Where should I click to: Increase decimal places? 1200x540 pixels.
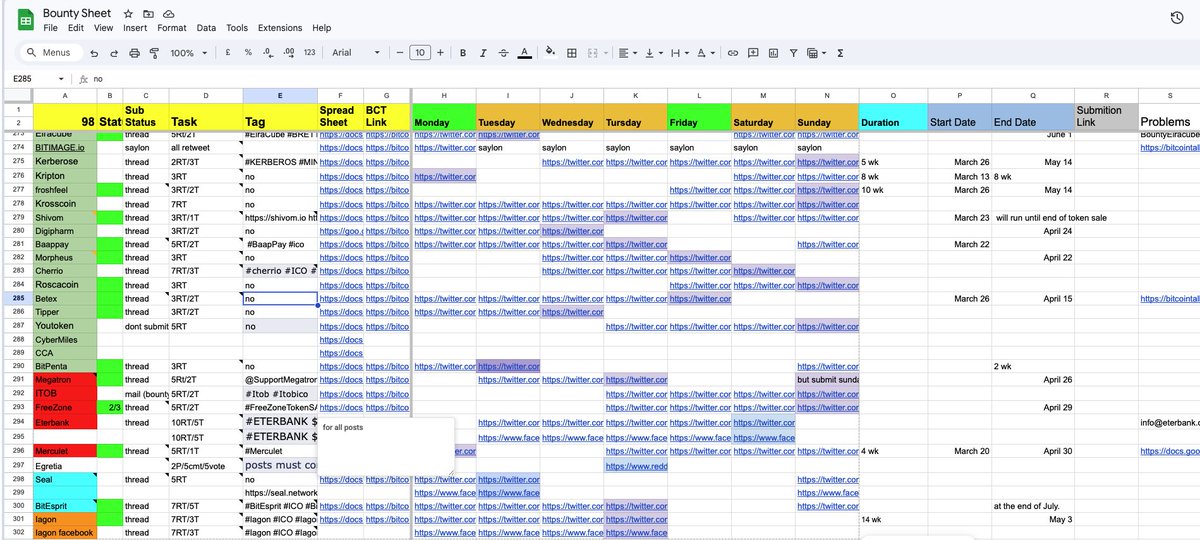289,52
